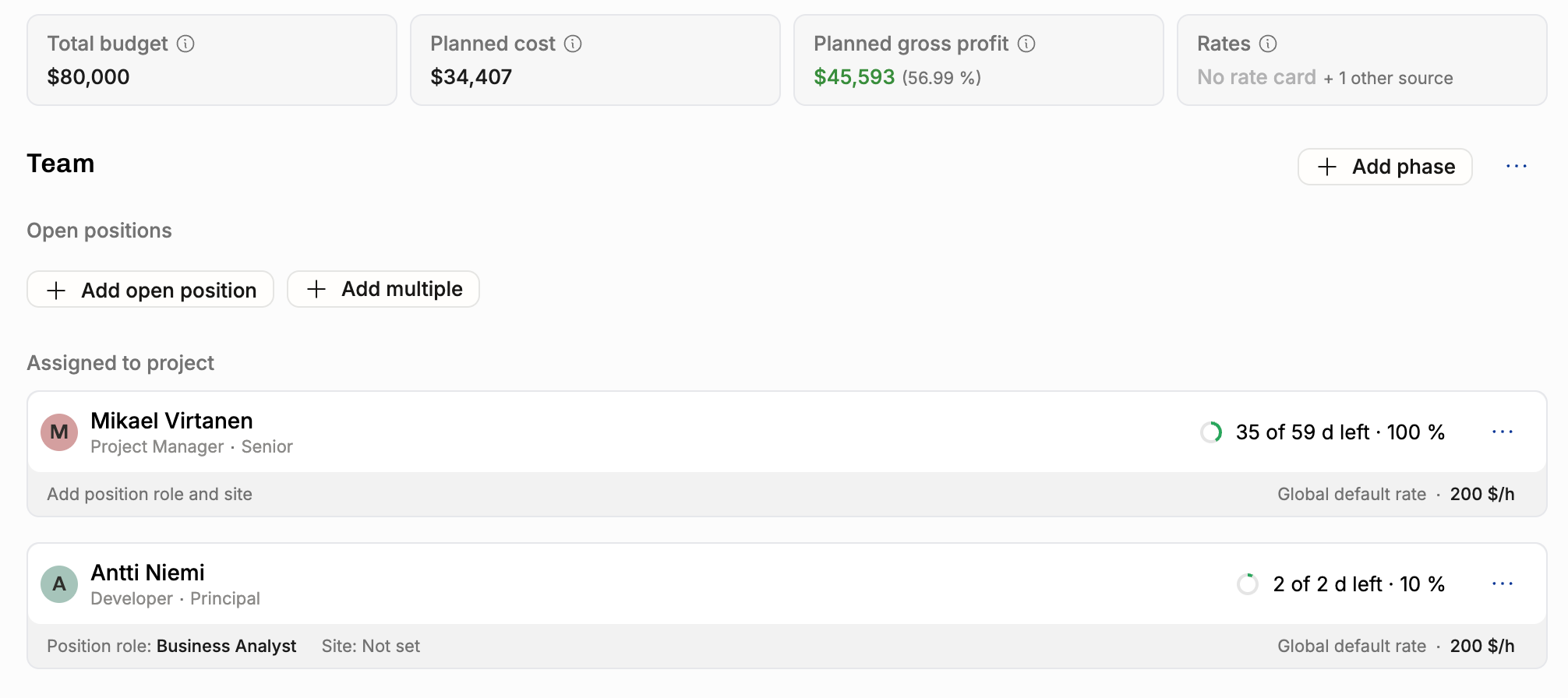This screenshot has height=698, width=1568.
Task: Click Mikael Virtanen's 200 $/h default rate
Action: (1482, 494)
